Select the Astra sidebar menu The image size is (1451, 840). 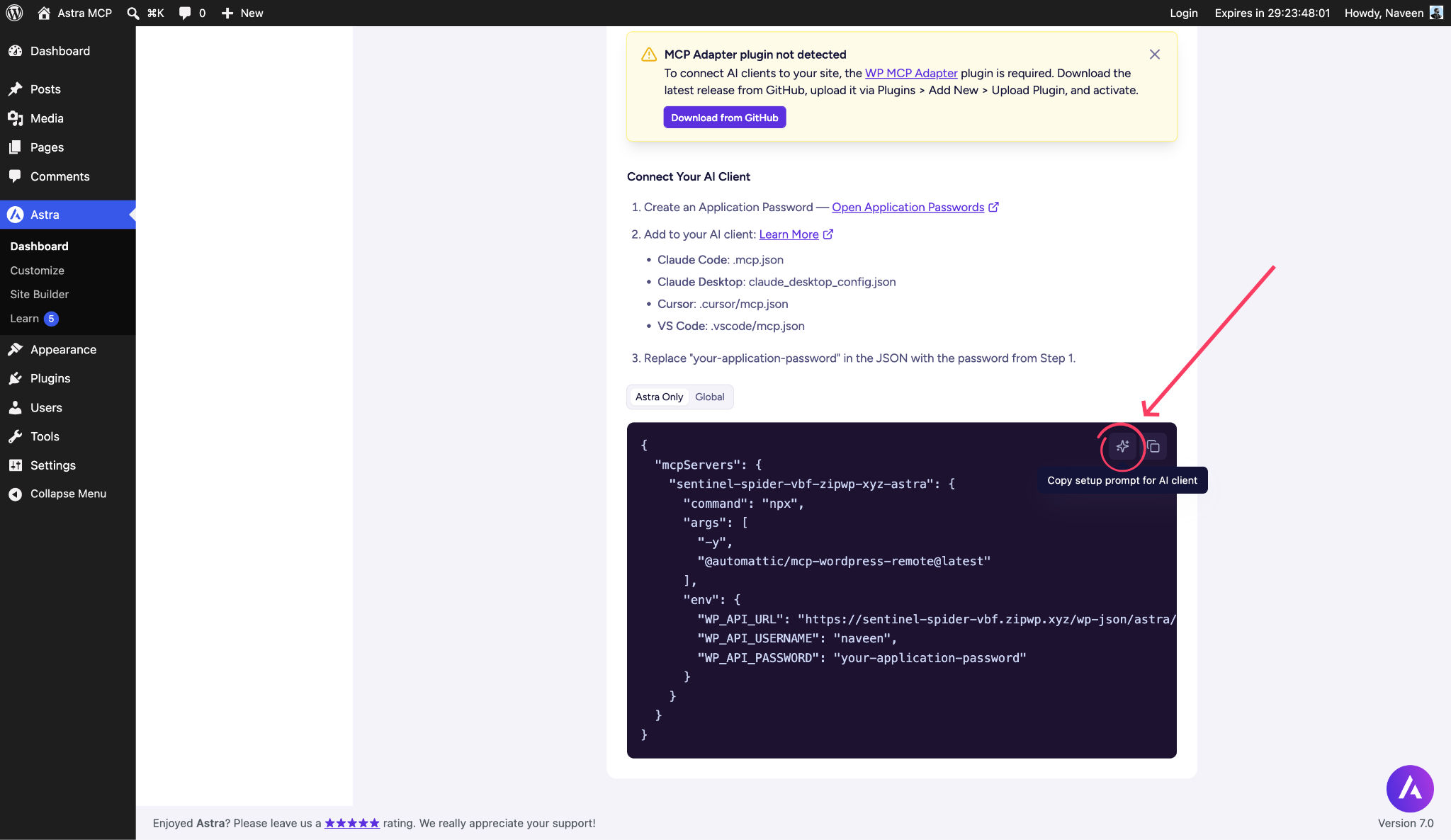67,215
